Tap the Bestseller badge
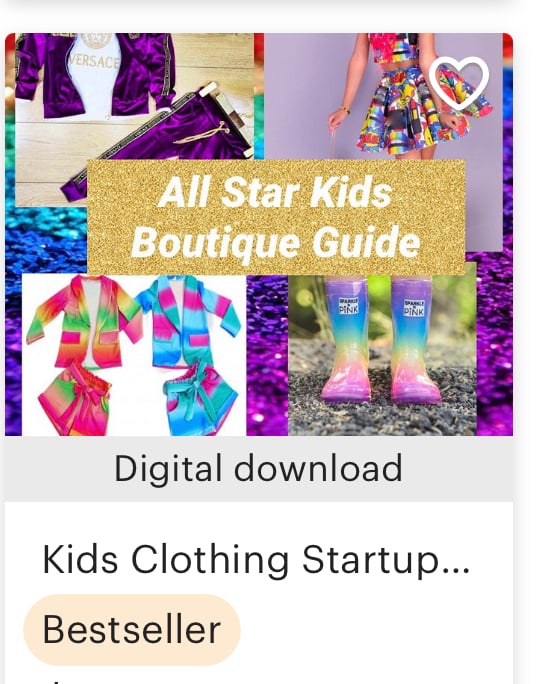The image size is (549, 684). coord(132,629)
